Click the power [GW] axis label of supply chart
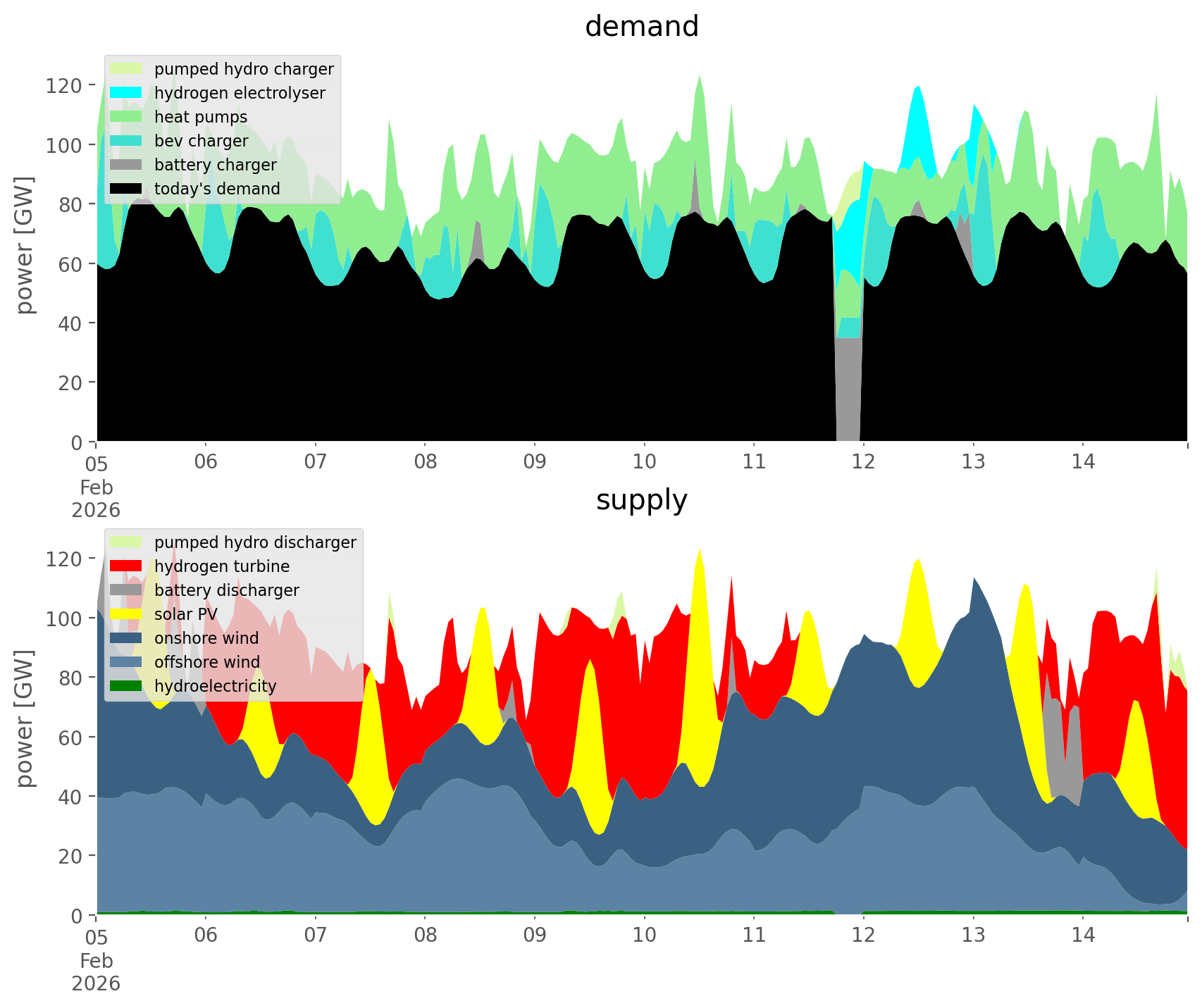Screen dimensions: 1202x1008 (x=25, y=718)
